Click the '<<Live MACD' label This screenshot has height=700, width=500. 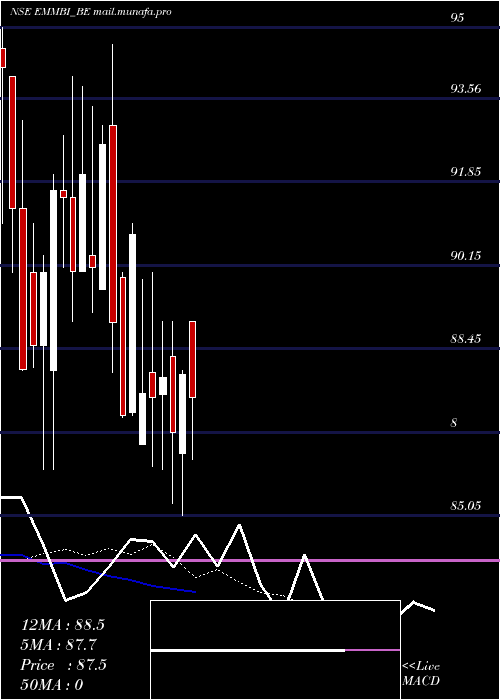[x=421, y=674]
